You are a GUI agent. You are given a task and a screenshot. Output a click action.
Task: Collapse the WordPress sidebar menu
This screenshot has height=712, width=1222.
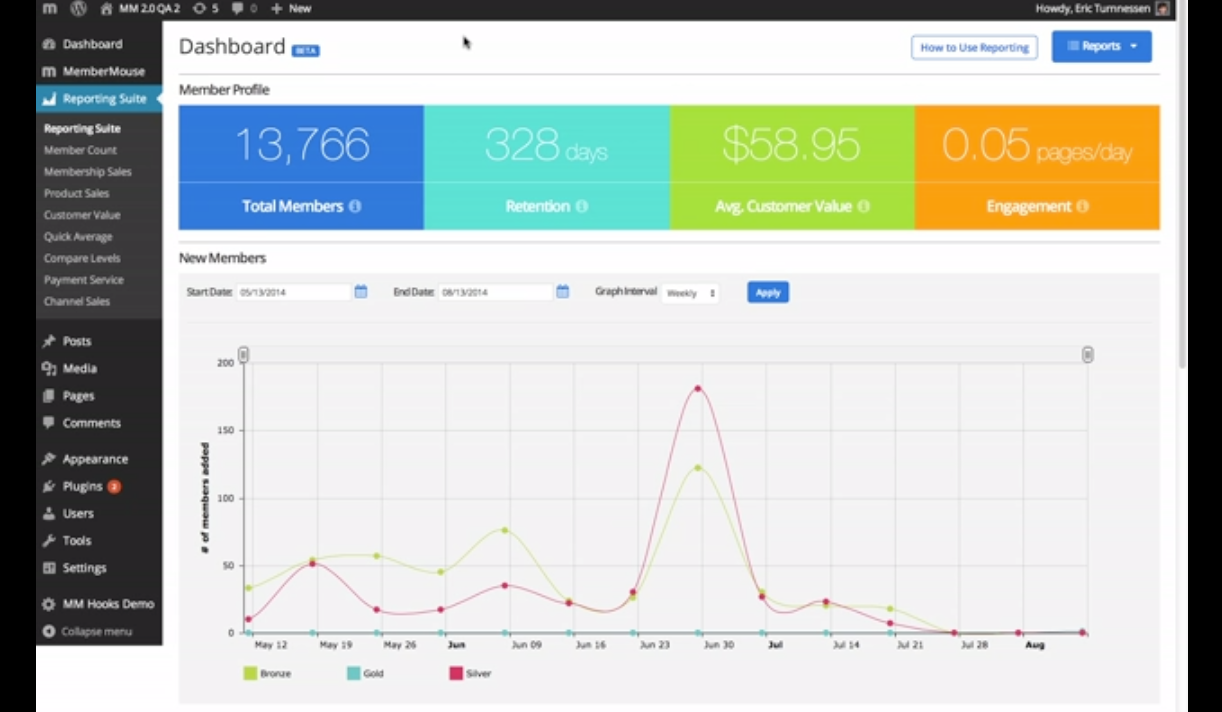(87, 632)
